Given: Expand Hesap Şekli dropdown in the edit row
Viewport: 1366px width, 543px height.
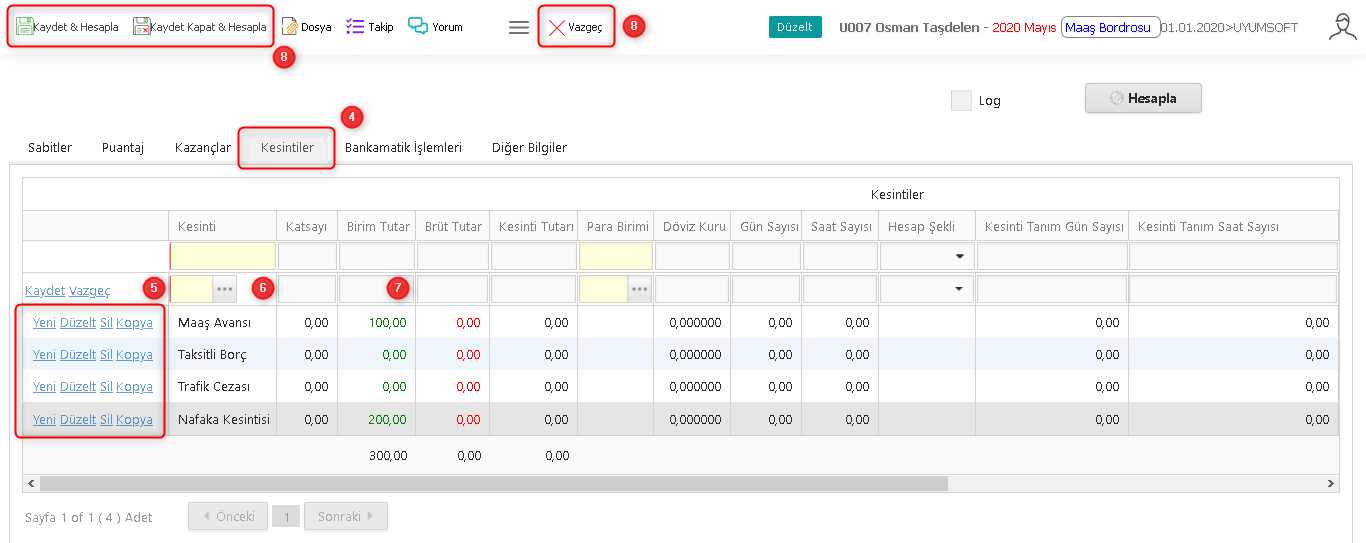Looking at the screenshot, I should 959,289.
